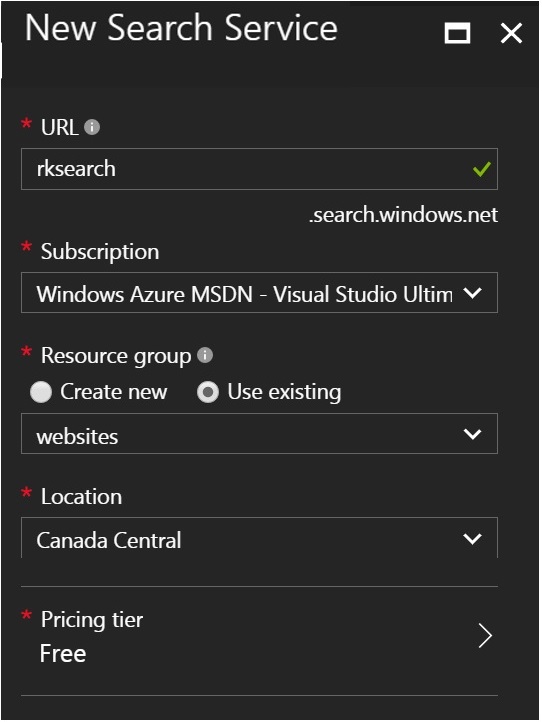Viewport: 542px width, 722px height.
Task: Open the websites resource group dropdown
Action: coord(259,434)
